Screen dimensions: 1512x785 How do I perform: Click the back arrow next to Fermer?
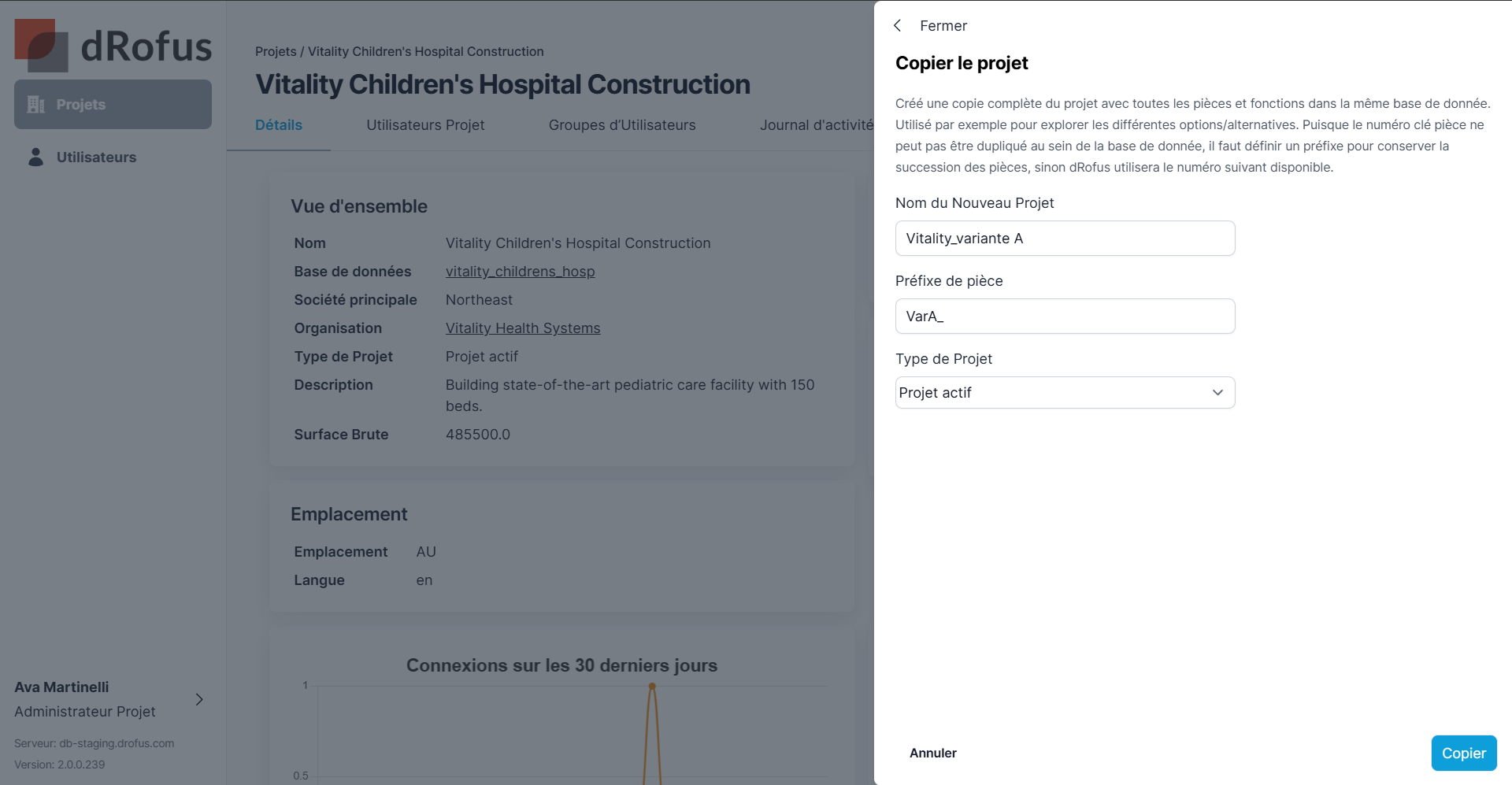pos(898,26)
